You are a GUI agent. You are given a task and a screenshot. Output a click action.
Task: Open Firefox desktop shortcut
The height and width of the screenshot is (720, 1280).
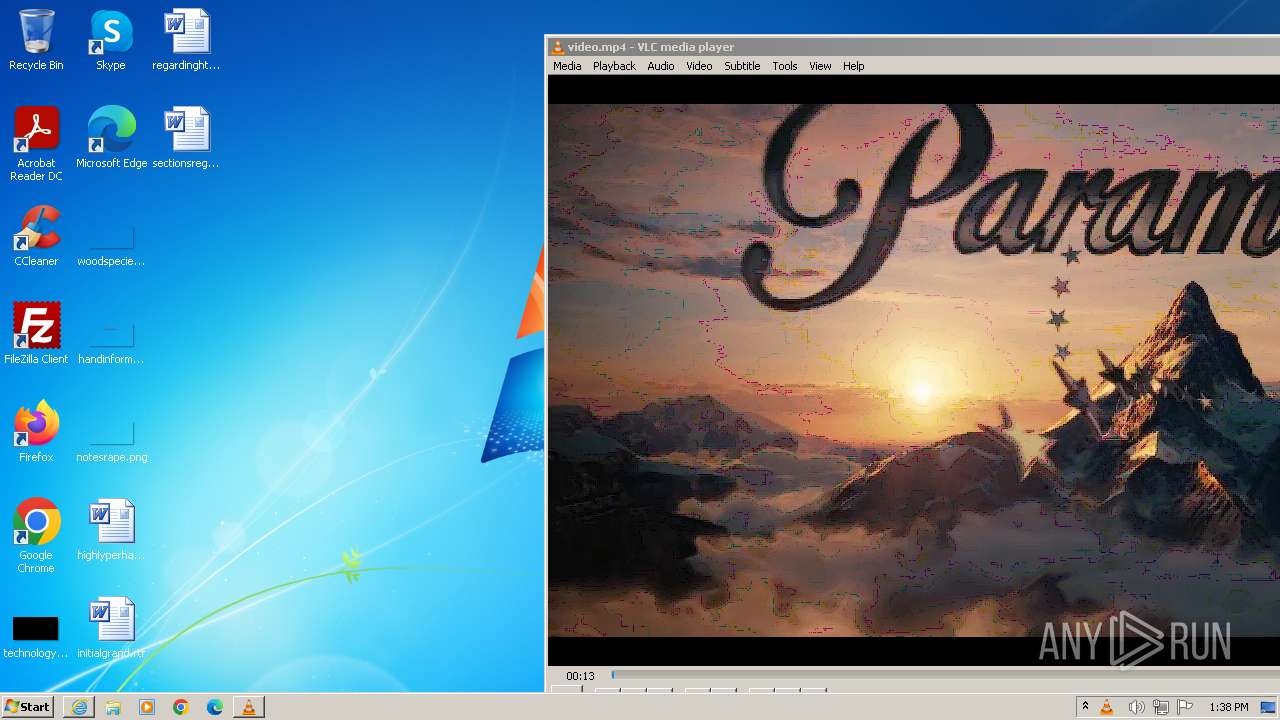(x=36, y=432)
